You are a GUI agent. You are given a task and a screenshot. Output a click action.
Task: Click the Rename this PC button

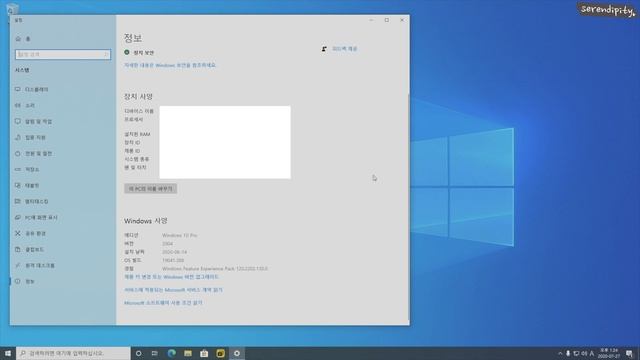tap(151, 189)
